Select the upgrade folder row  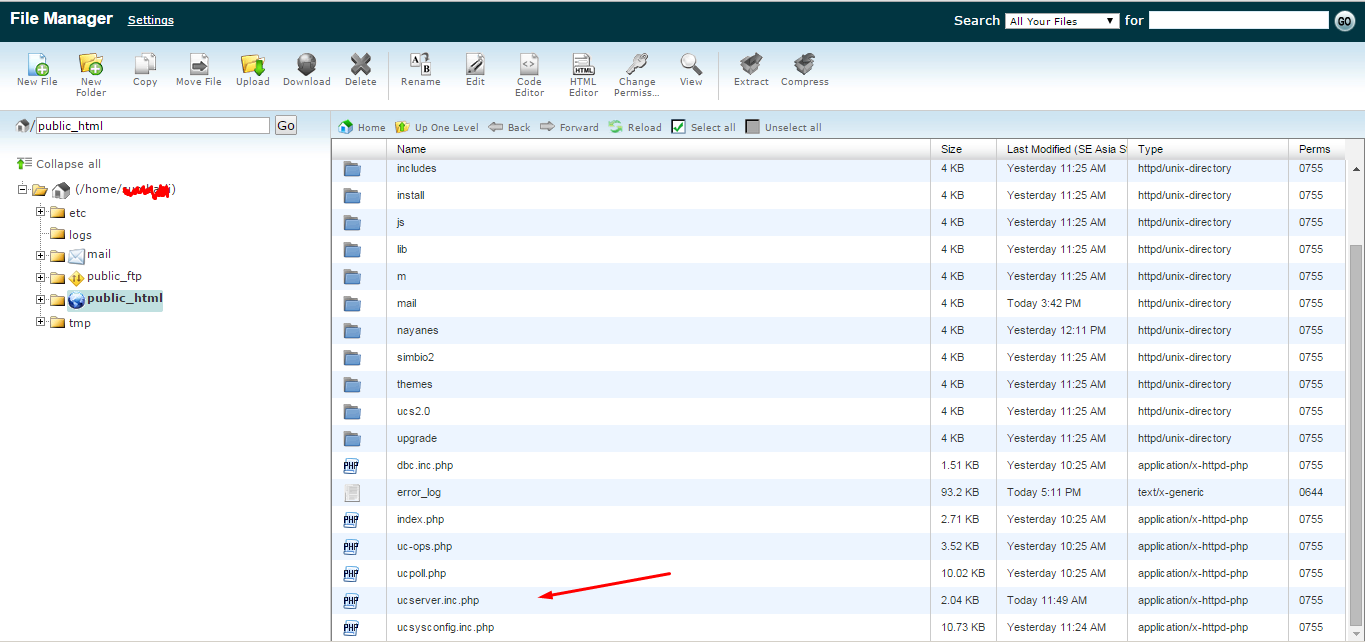click(x=839, y=438)
